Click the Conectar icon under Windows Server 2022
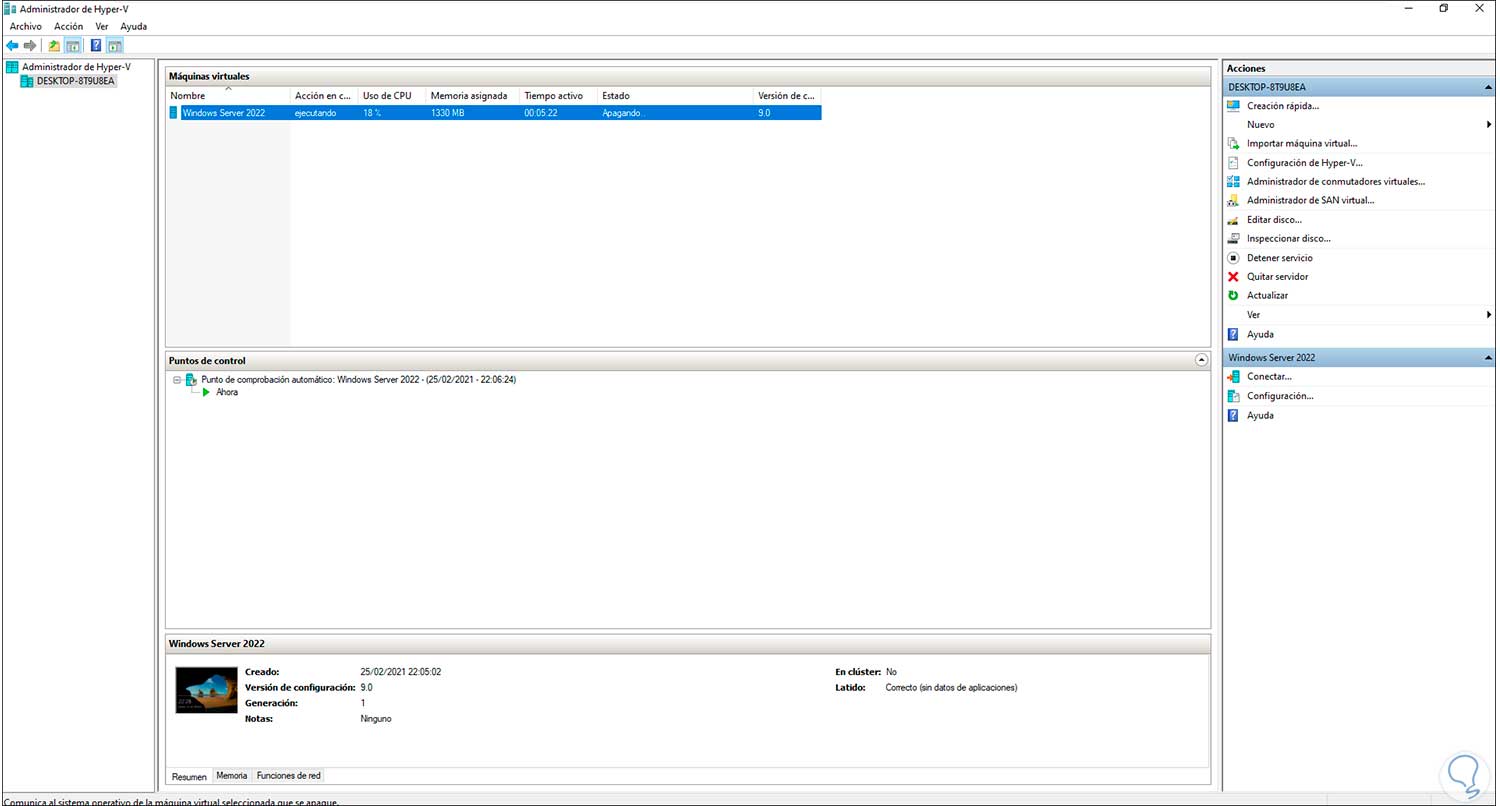The height and width of the screenshot is (806, 1500). (1233, 377)
